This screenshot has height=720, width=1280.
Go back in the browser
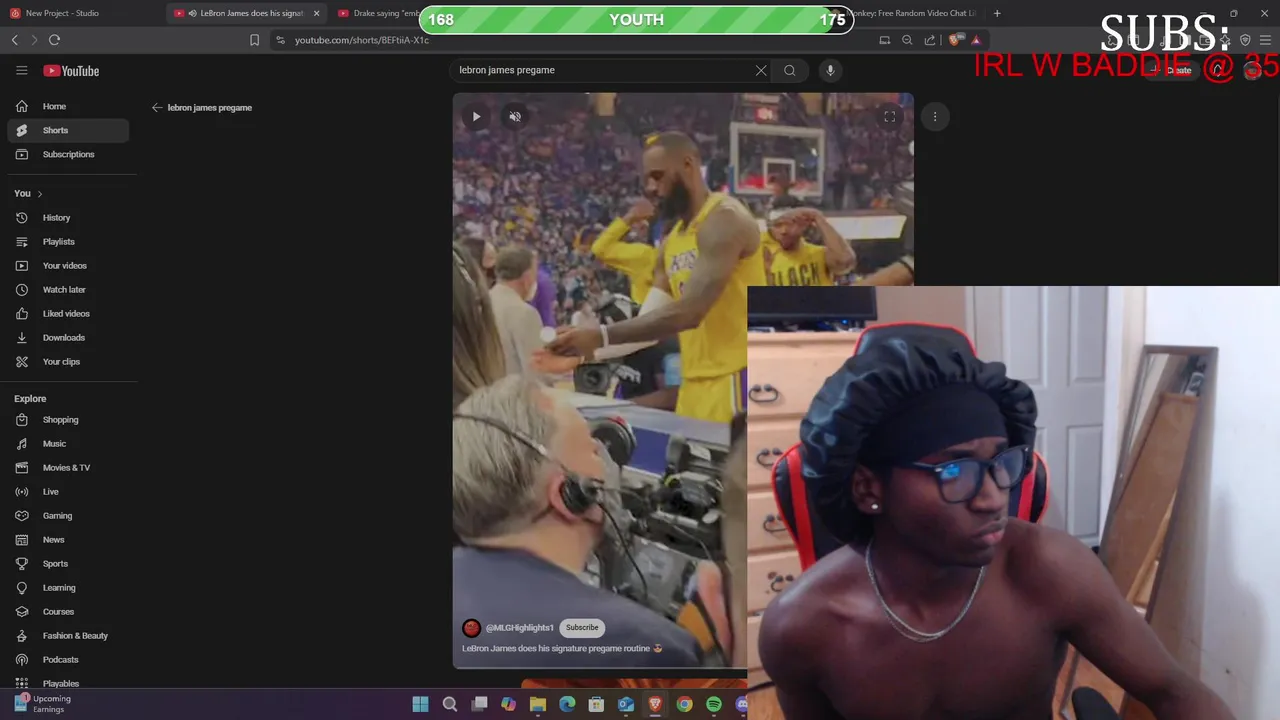coord(14,40)
